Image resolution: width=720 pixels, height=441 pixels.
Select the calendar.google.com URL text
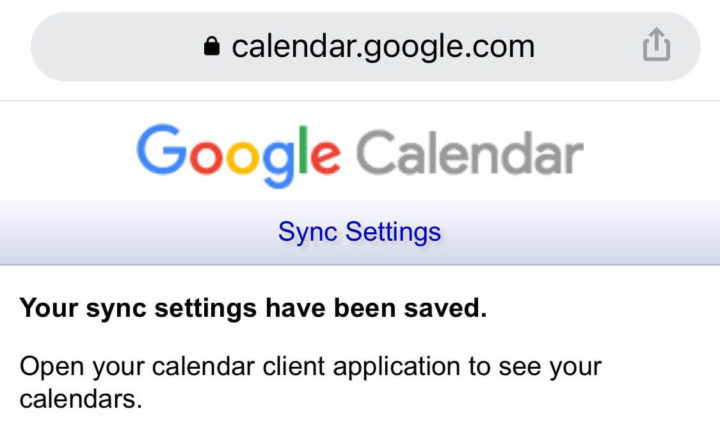coord(383,47)
